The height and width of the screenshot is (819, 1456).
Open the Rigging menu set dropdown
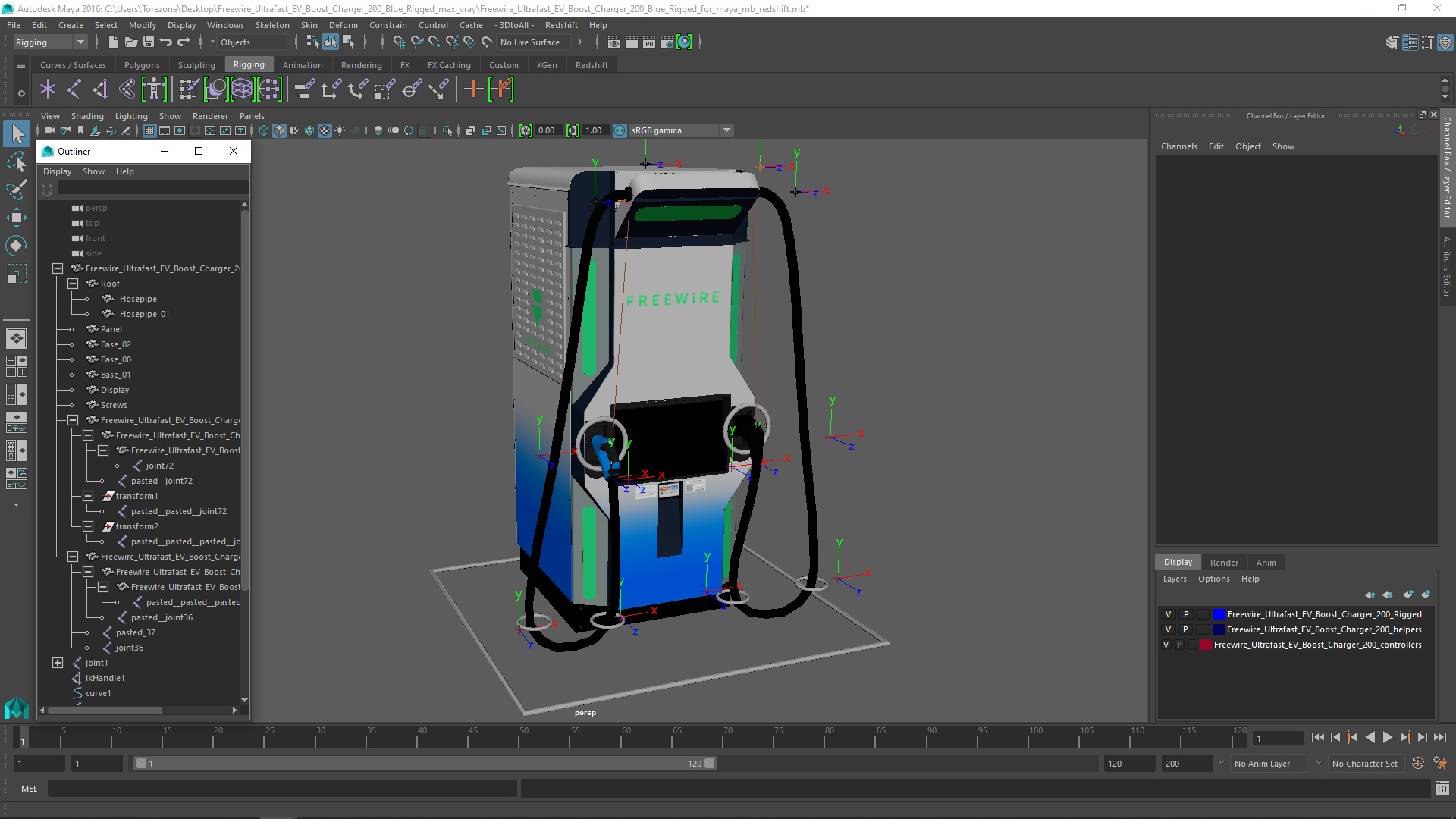50,42
